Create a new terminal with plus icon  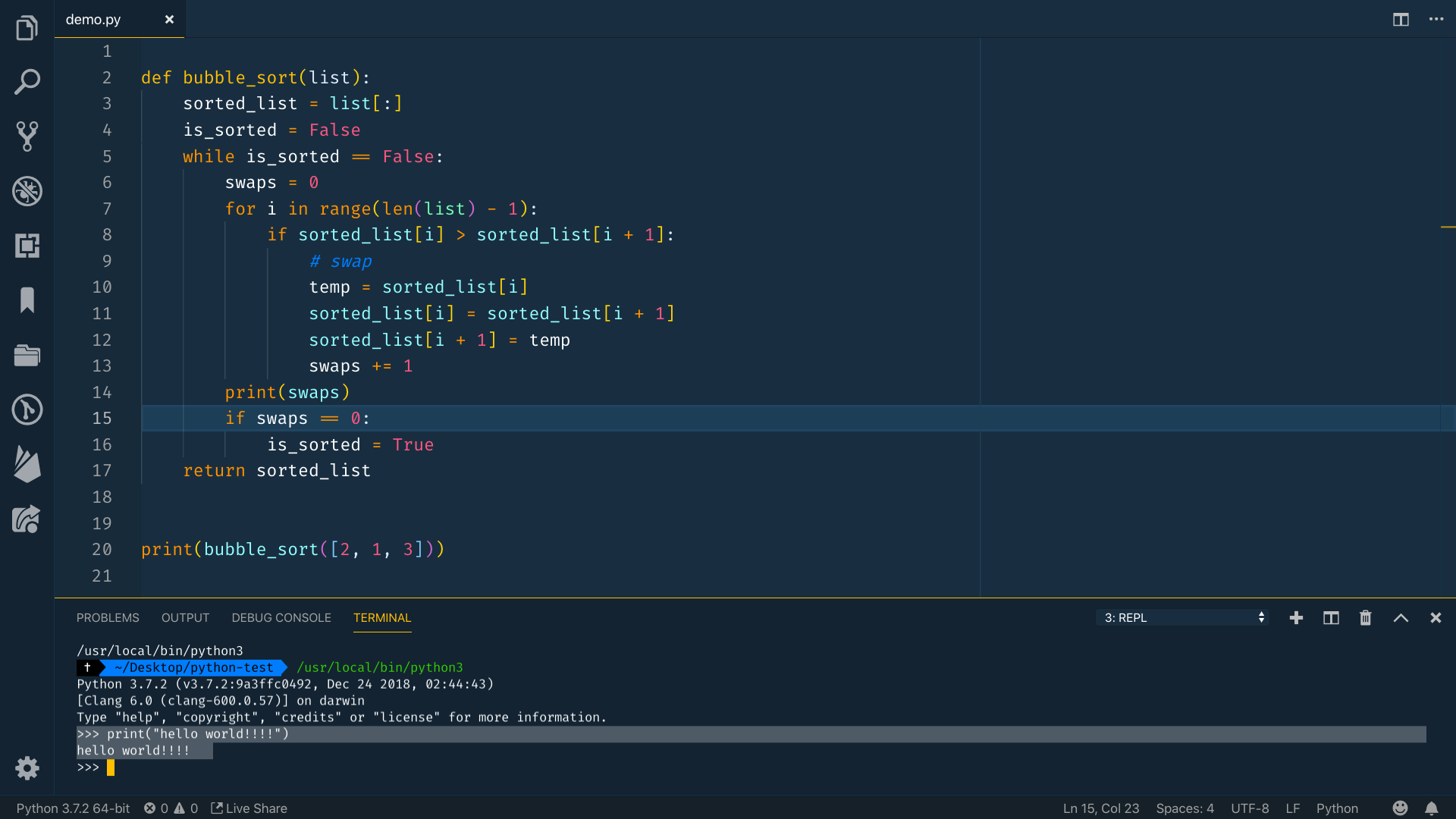click(x=1296, y=618)
